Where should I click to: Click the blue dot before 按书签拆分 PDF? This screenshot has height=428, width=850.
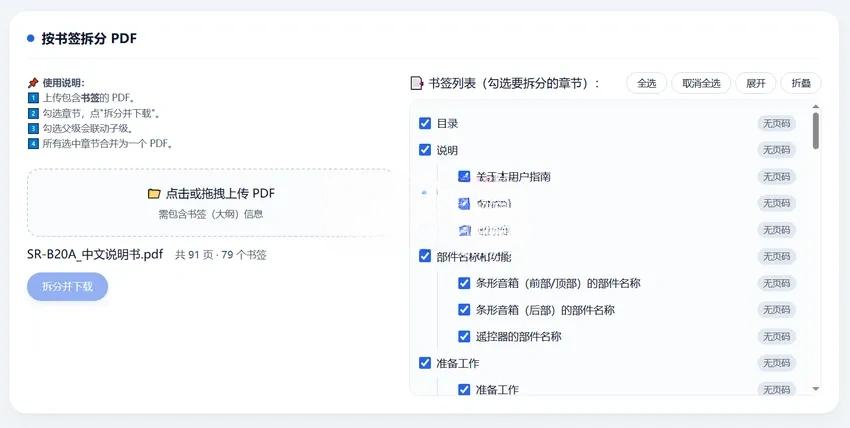click(30, 38)
